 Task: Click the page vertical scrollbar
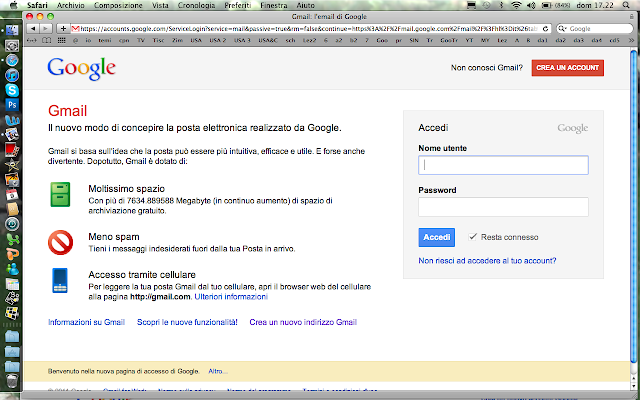[x=633, y=206]
